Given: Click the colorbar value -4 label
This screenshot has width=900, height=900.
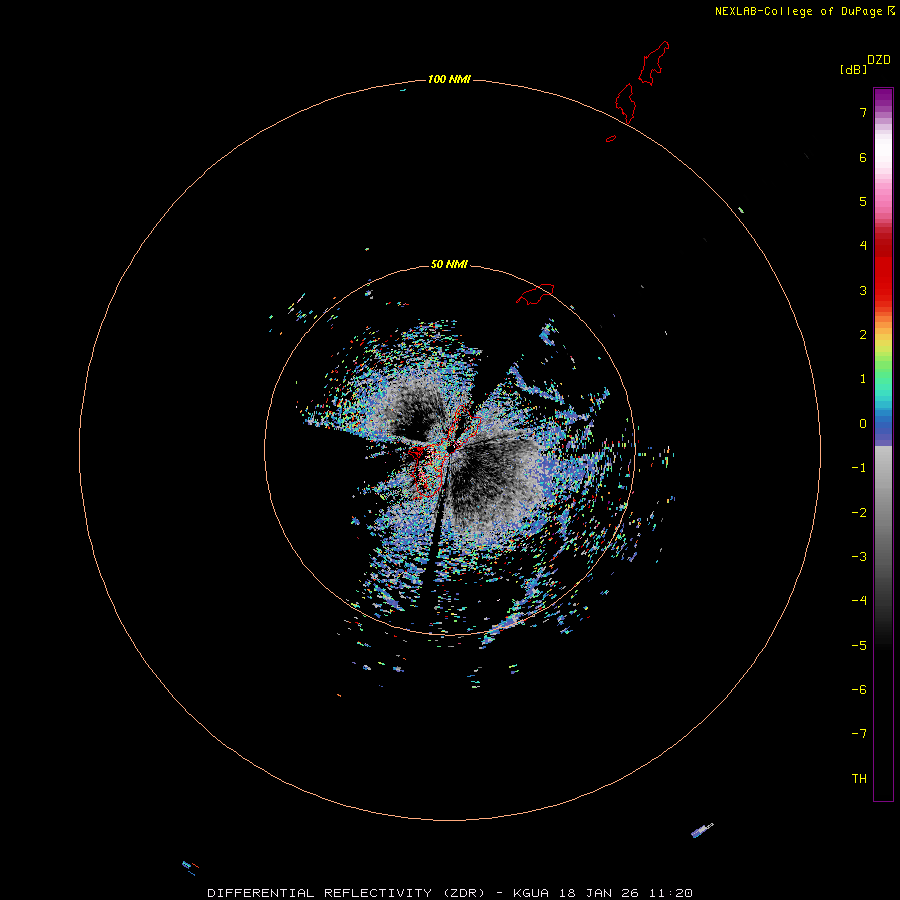Looking at the screenshot, I should click(x=859, y=601).
